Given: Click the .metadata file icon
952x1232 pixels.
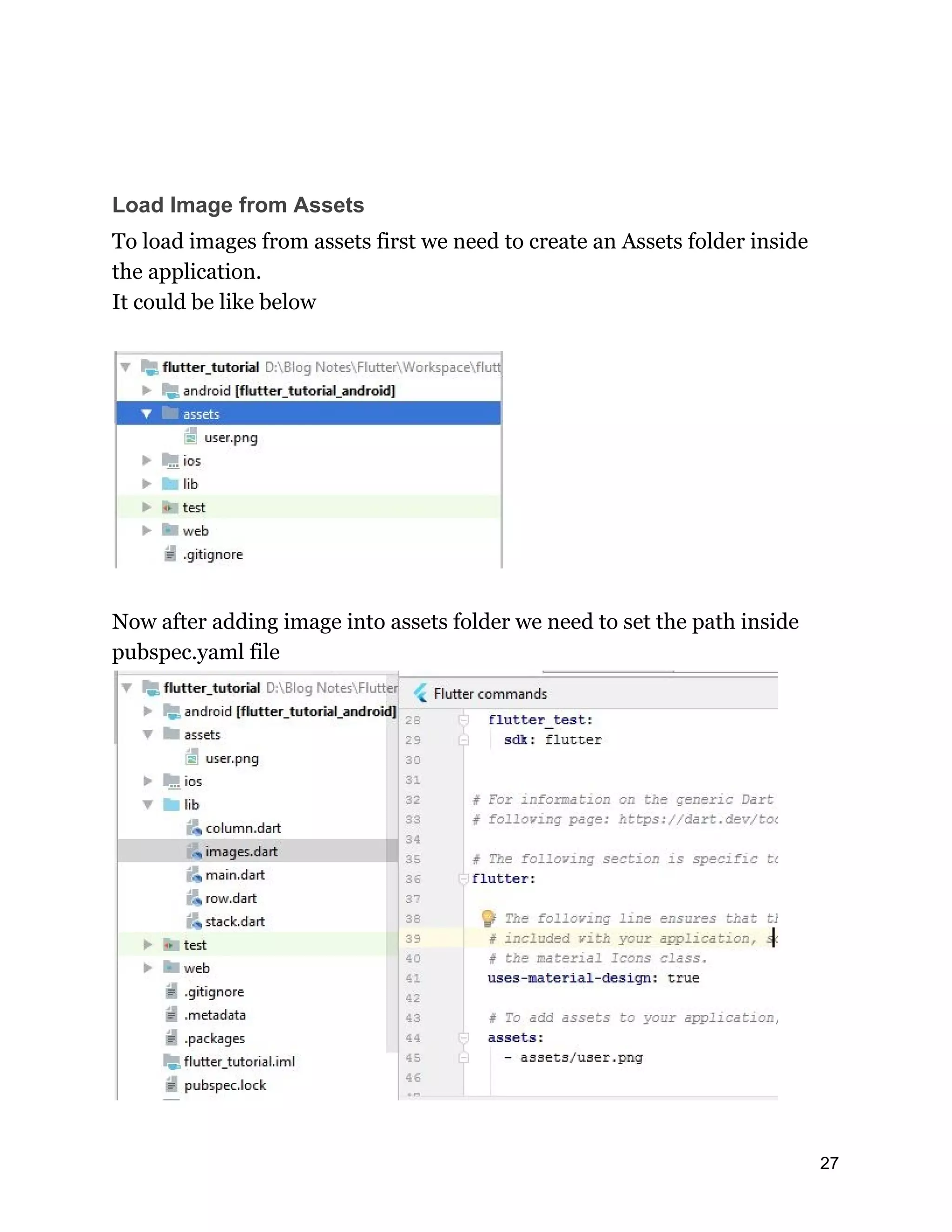Looking at the screenshot, I should 171,1014.
